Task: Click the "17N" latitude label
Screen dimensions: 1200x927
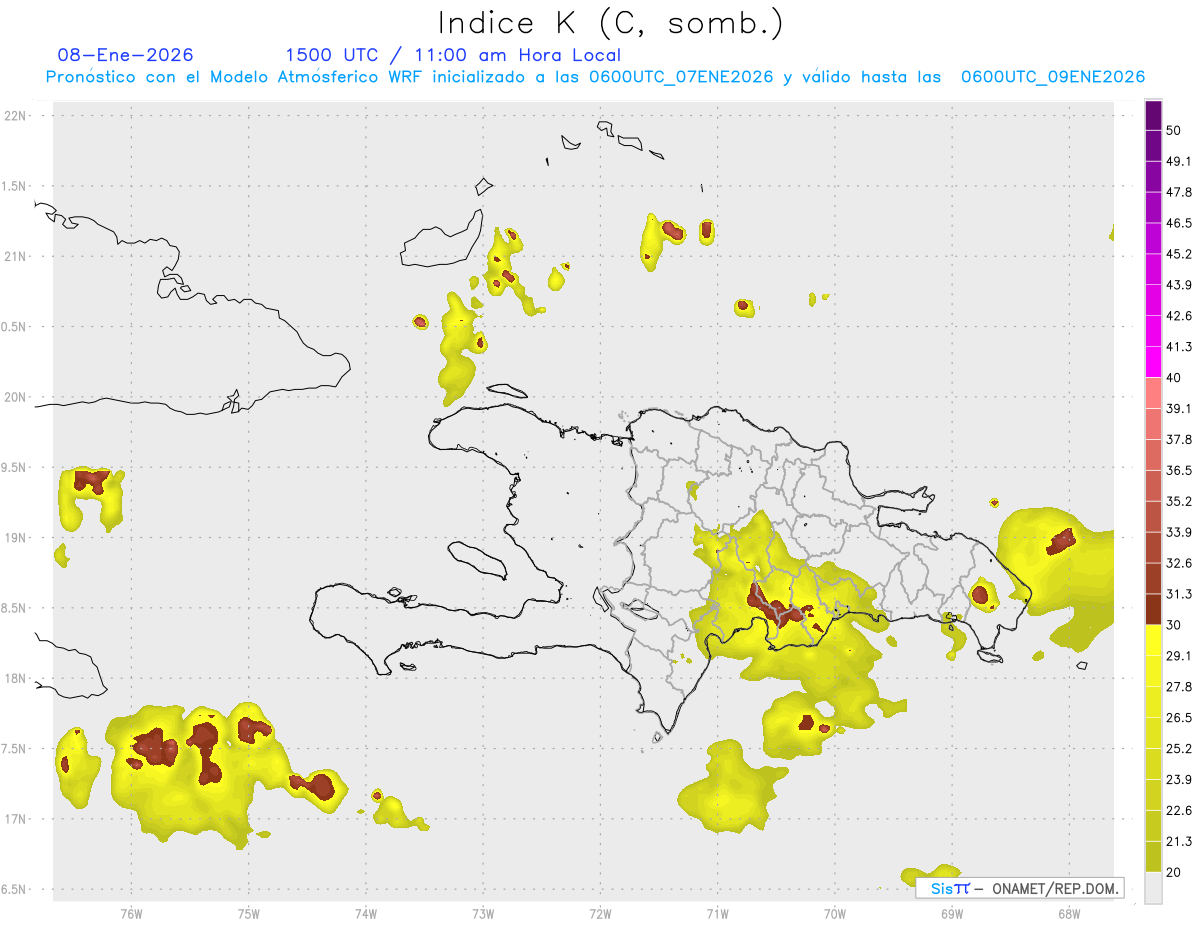Action: [17, 820]
